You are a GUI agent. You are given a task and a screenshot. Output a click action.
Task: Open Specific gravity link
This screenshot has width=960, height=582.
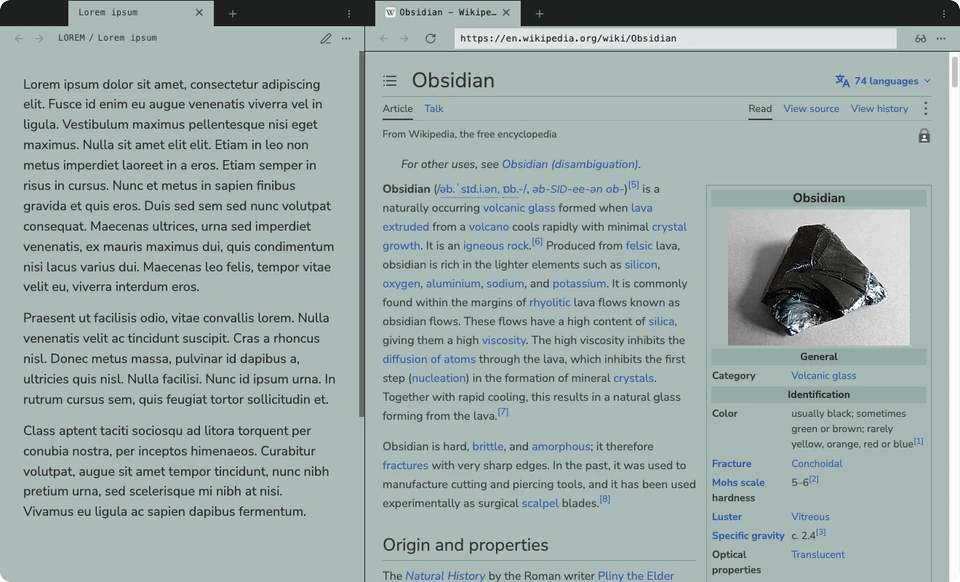748,535
